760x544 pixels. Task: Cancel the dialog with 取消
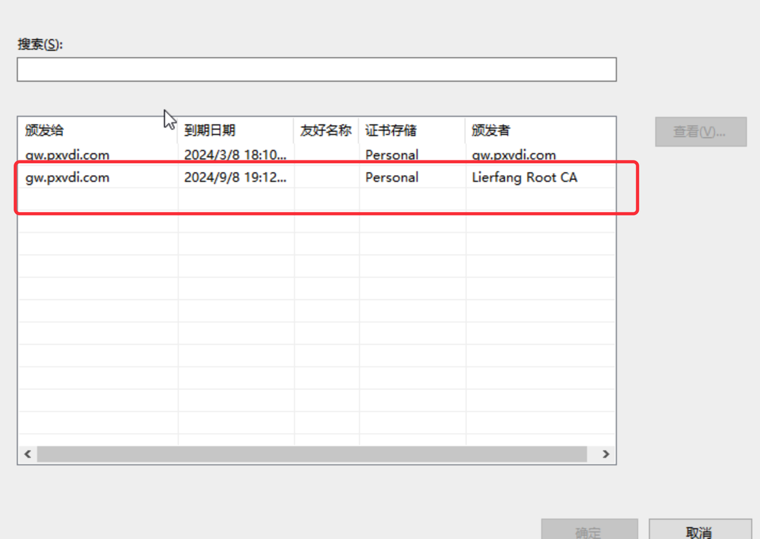[x=699, y=532]
